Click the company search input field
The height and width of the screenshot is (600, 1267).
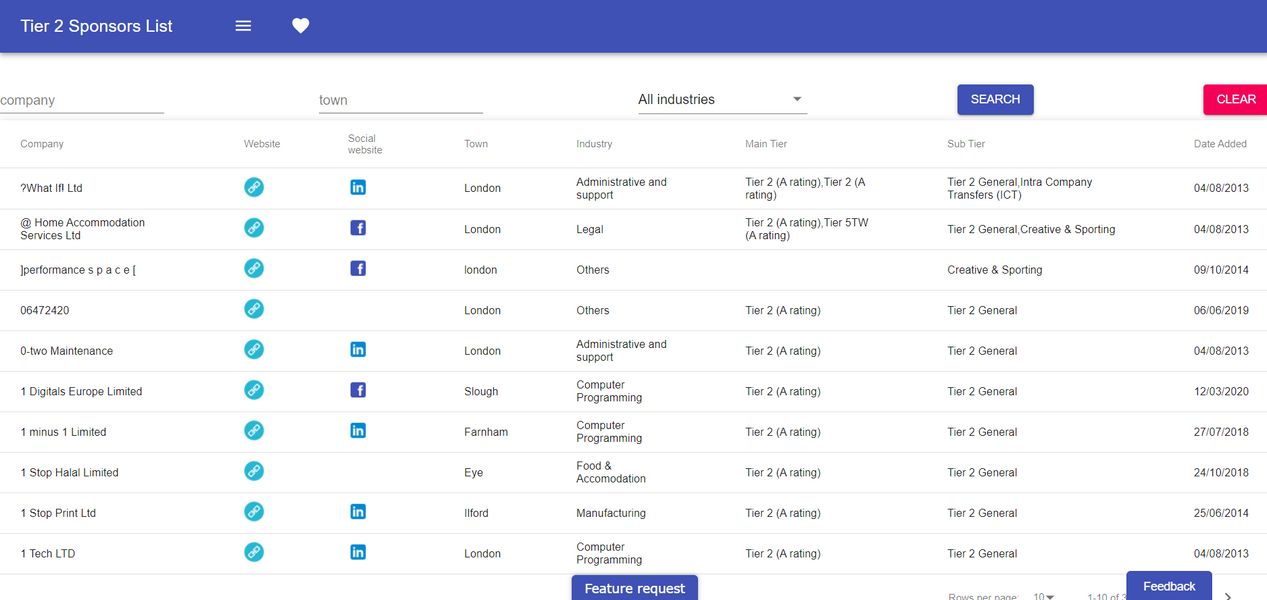pos(80,99)
